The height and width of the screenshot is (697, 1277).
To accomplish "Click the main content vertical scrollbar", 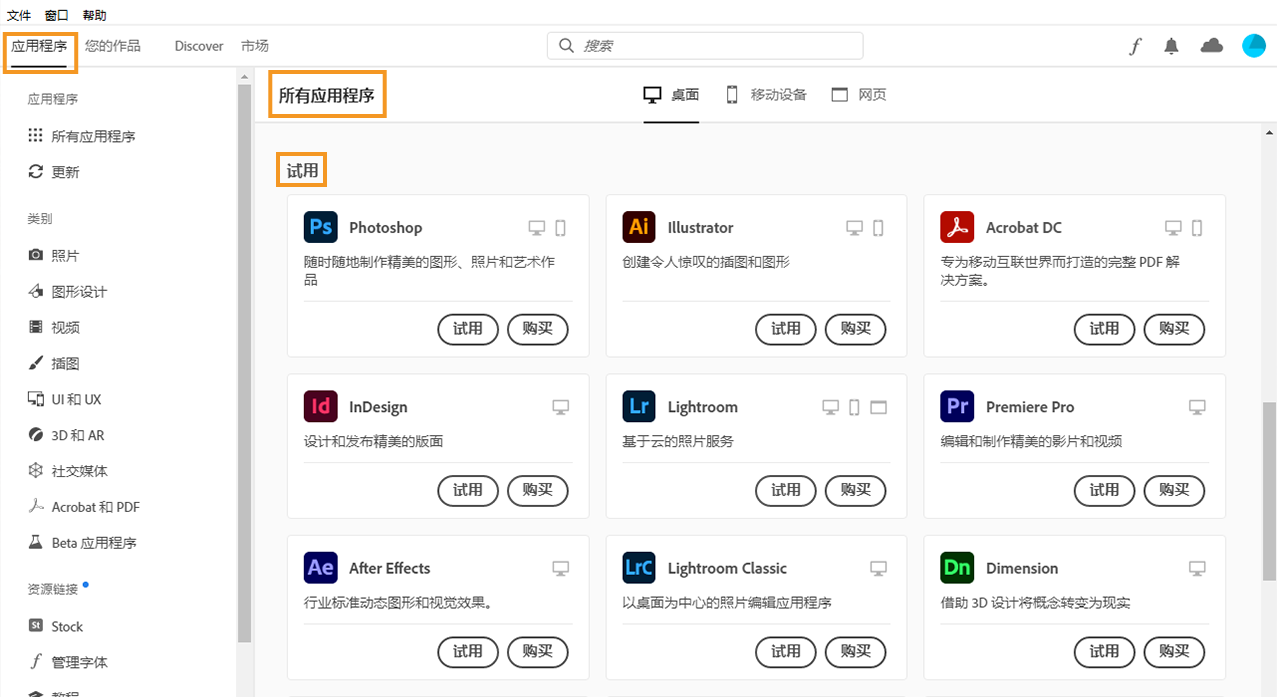I will pyautogui.click(x=1269, y=491).
